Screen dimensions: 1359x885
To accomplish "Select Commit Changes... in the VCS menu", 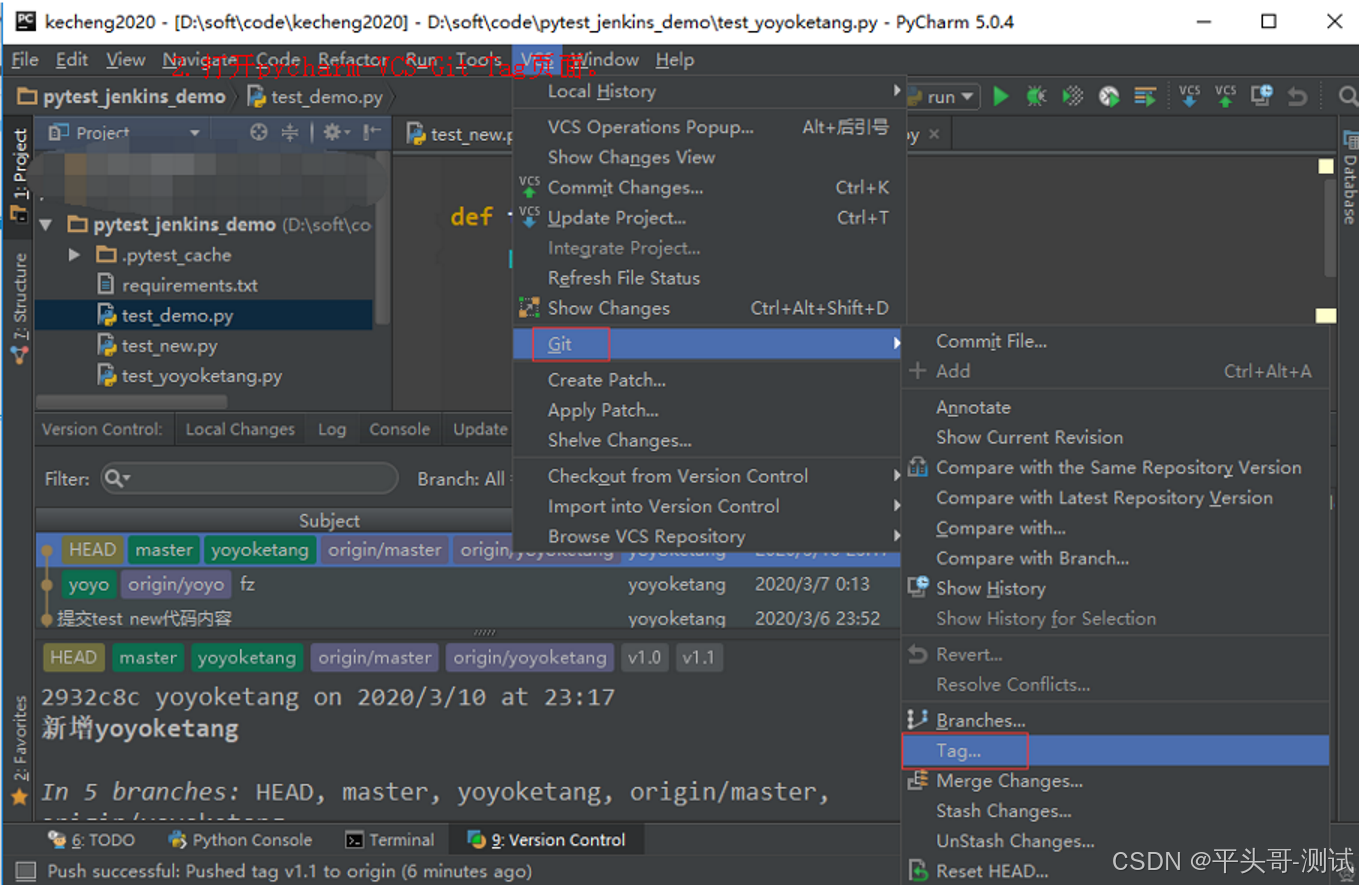I will coord(625,187).
